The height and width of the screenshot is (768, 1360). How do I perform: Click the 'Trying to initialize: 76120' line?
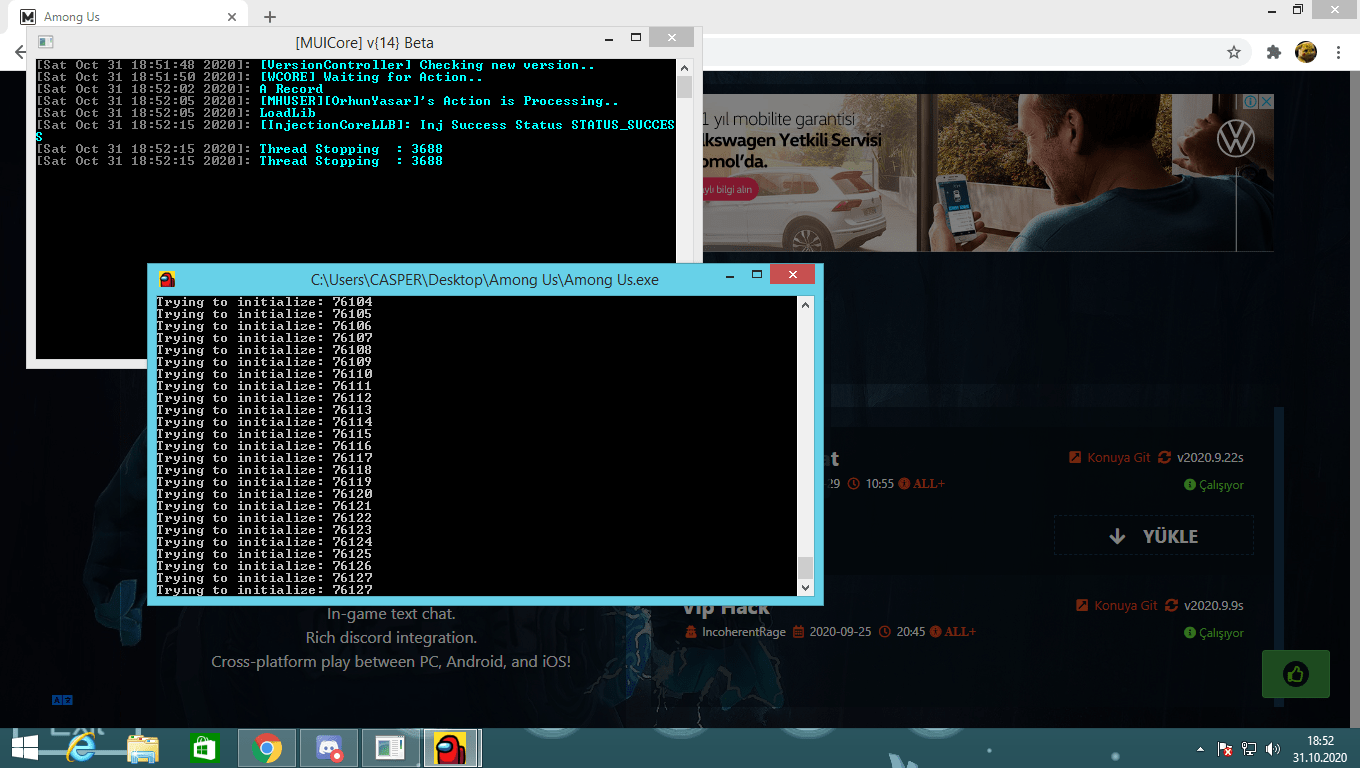(264, 494)
